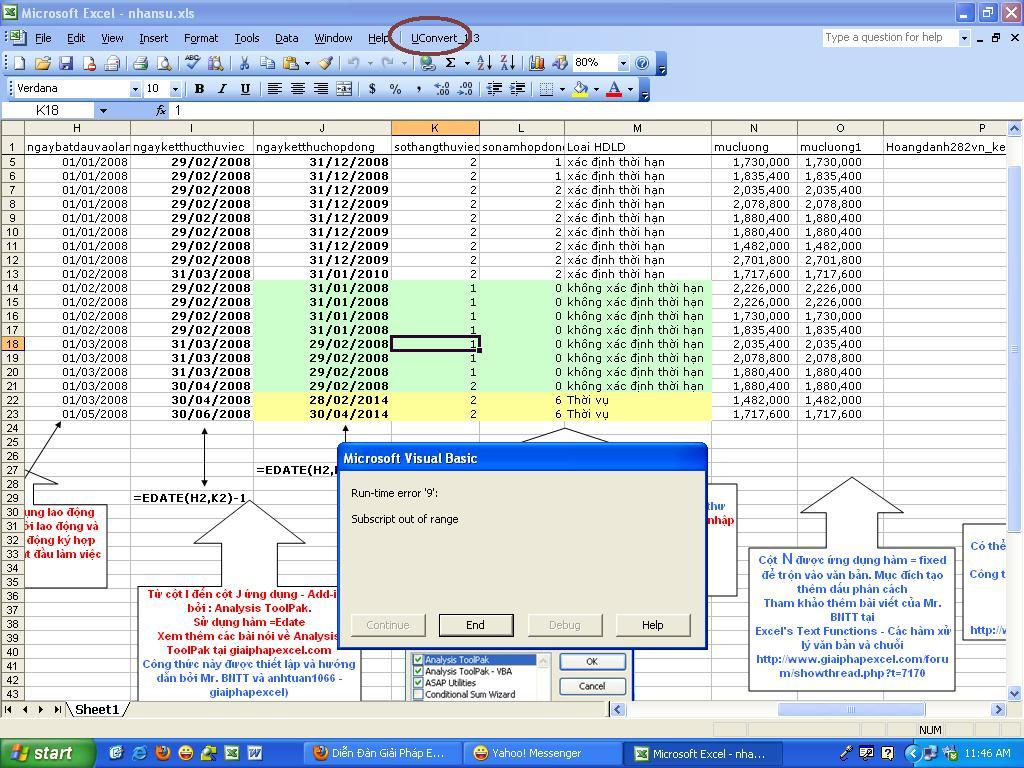Open the Tools menu
Viewport: 1024px width, 768px height.
[247, 38]
